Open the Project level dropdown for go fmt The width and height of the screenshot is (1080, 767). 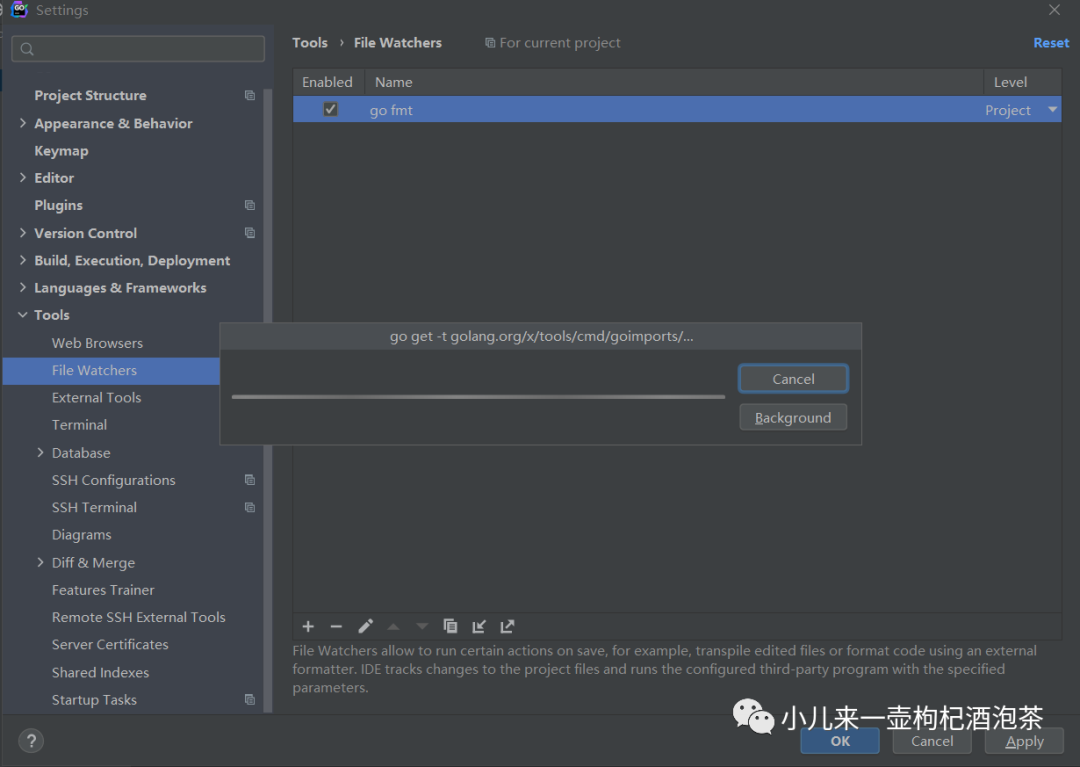coord(1052,109)
